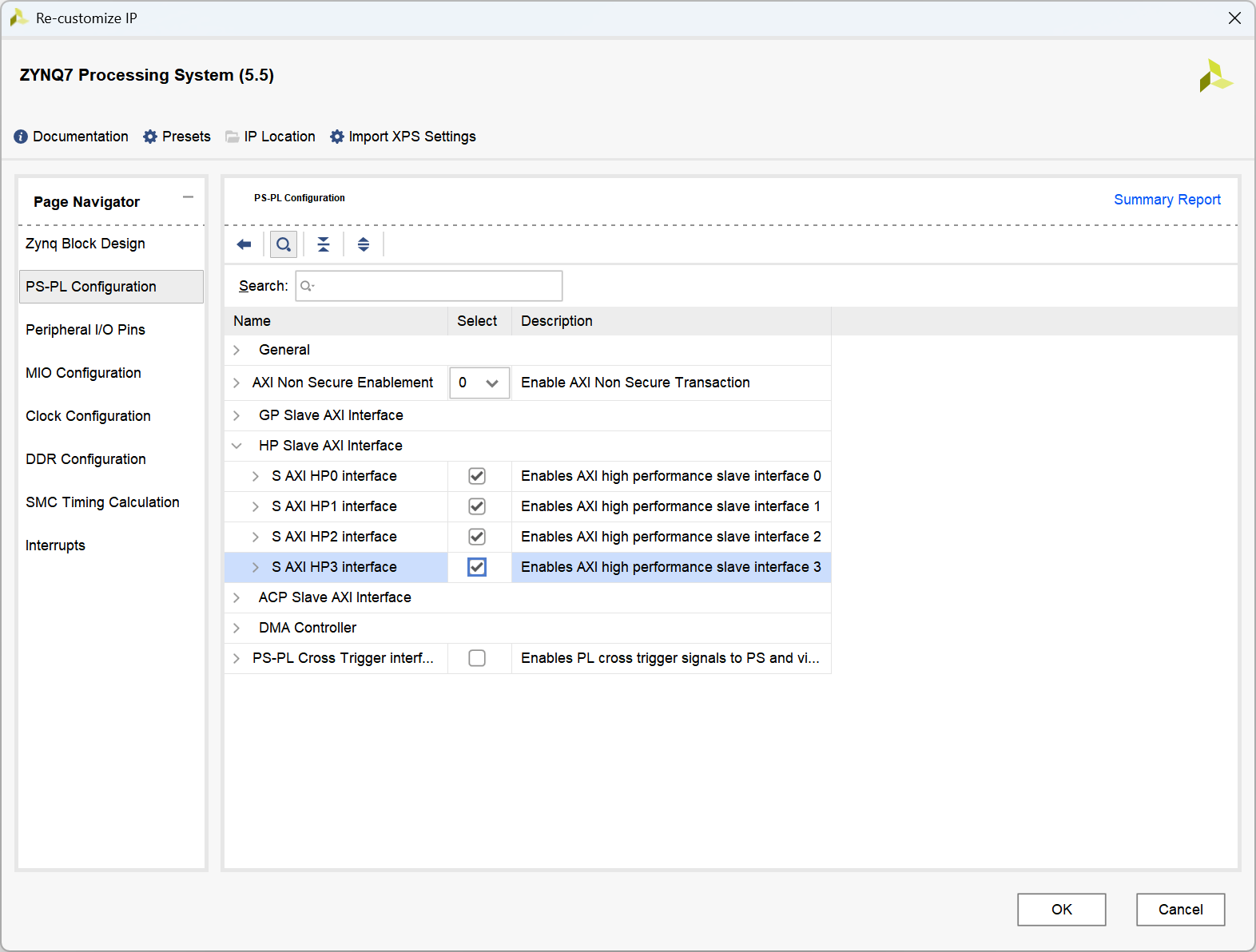Select 'DMA Controller' row label
The height and width of the screenshot is (952, 1256).
click(308, 628)
